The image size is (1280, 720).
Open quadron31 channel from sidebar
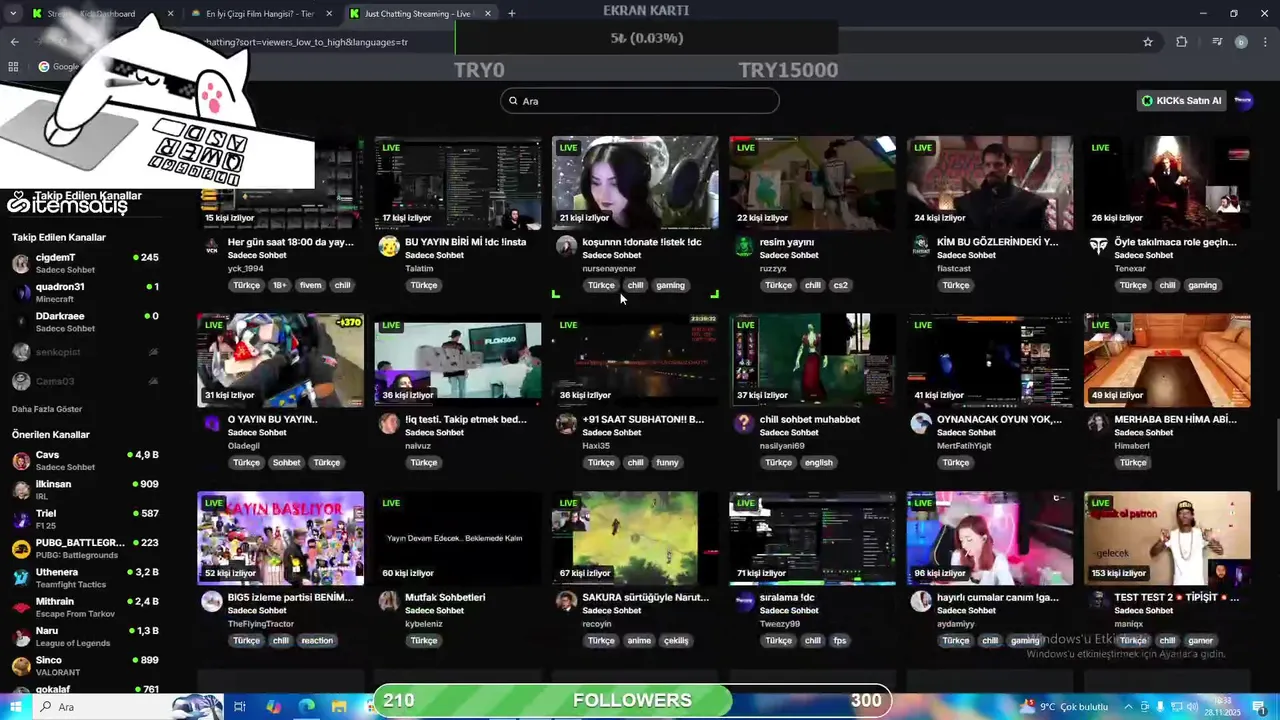(85, 292)
